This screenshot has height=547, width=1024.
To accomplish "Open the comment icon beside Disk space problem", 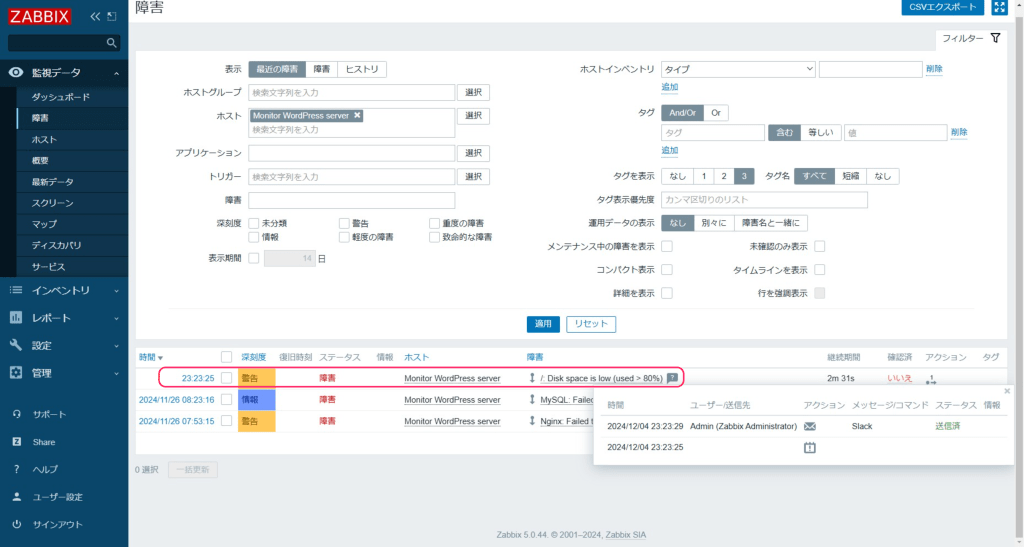I will (673, 378).
